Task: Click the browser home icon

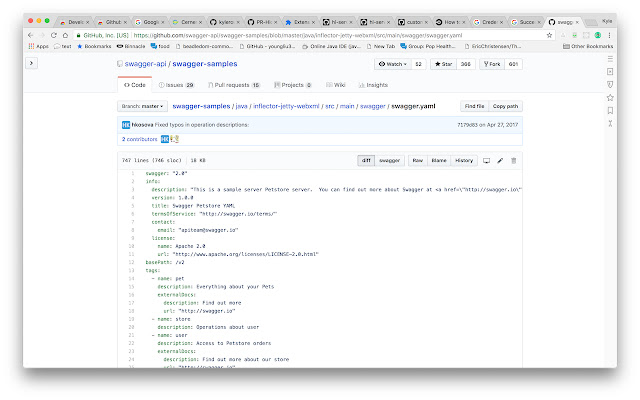Action: 65,35
